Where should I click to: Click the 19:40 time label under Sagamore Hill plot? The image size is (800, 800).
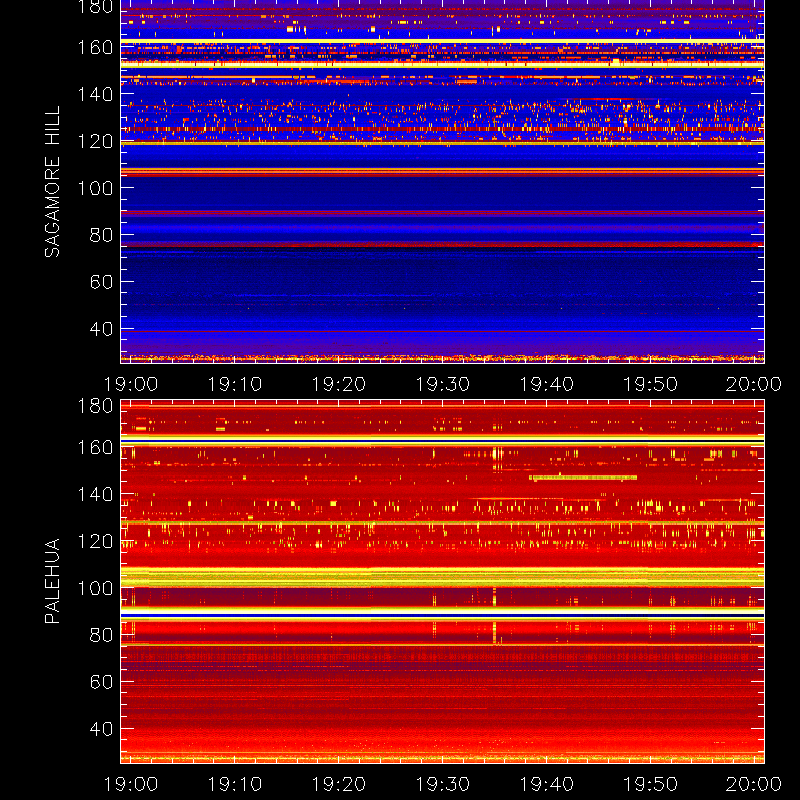click(x=546, y=384)
